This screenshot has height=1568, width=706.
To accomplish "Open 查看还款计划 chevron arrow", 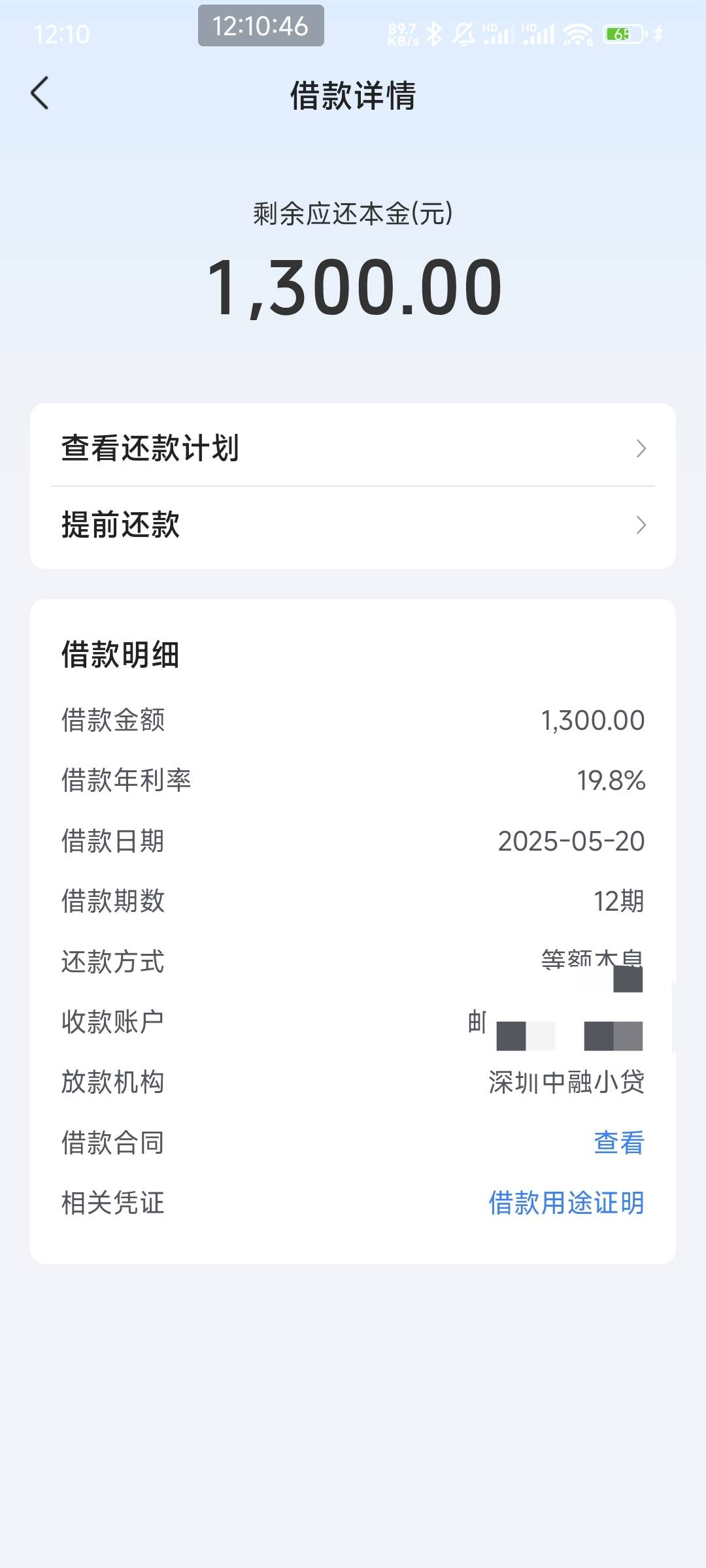I will click(641, 449).
